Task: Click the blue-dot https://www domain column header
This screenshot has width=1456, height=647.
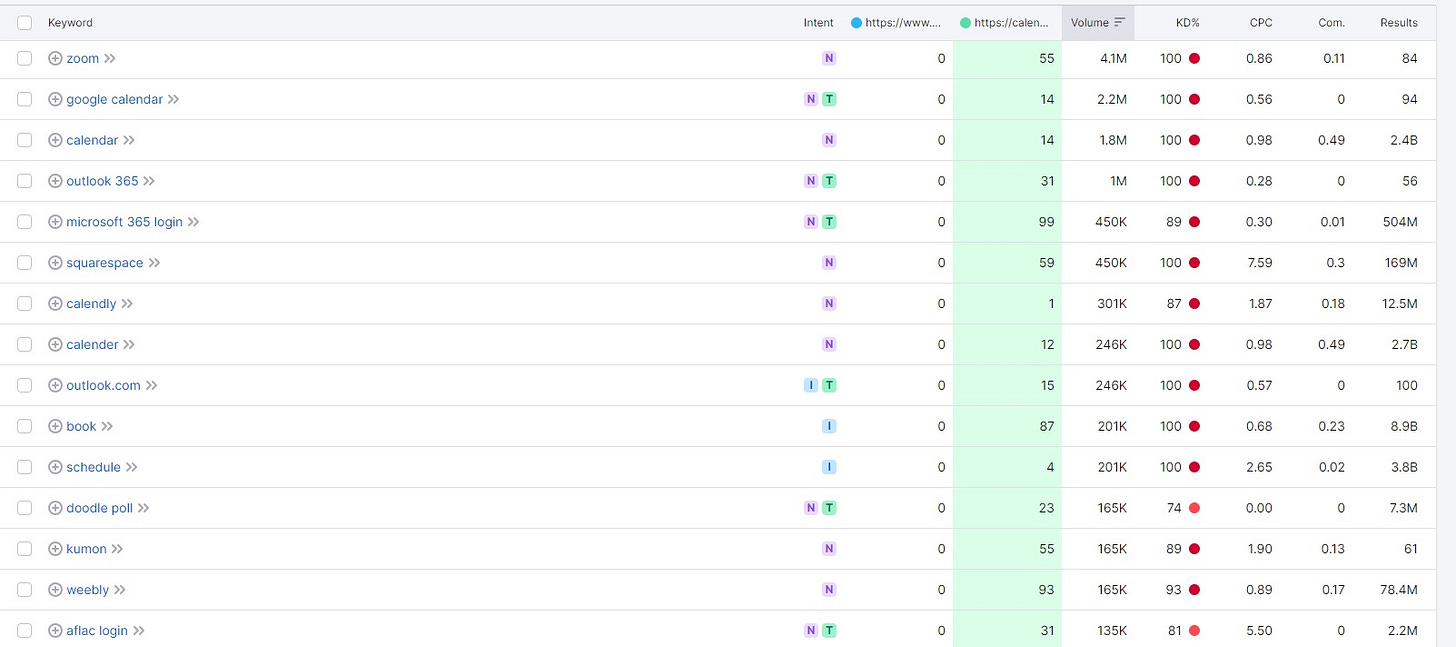Action: tap(896, 23)
